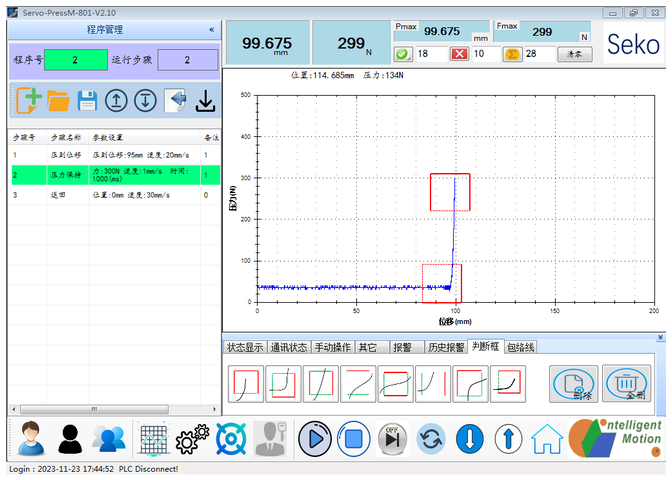672x480 pixels.
Task: Click the gray admin key person icon
Action: tap(270, 439)
